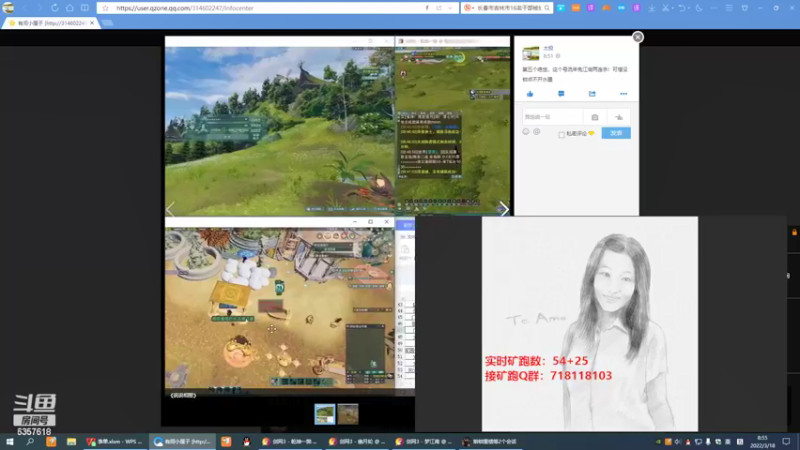800x450 pixels.
Task: Open the QQ penguin taskbar icon
Action: click(246, 442)
